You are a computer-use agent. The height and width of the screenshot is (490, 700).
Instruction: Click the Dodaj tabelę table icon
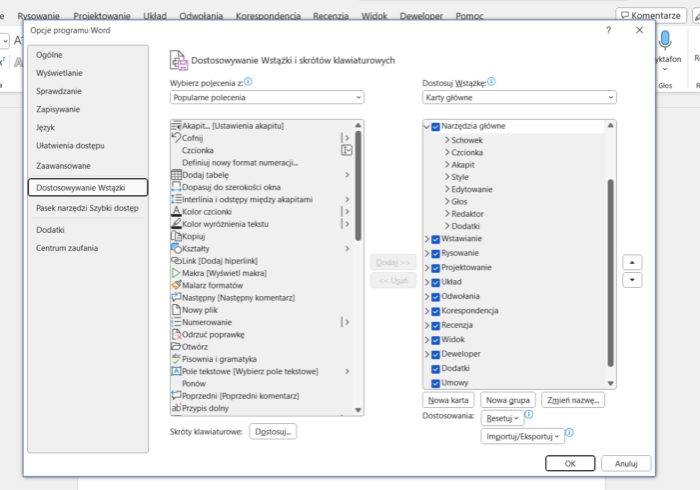(x=176, y=175)
